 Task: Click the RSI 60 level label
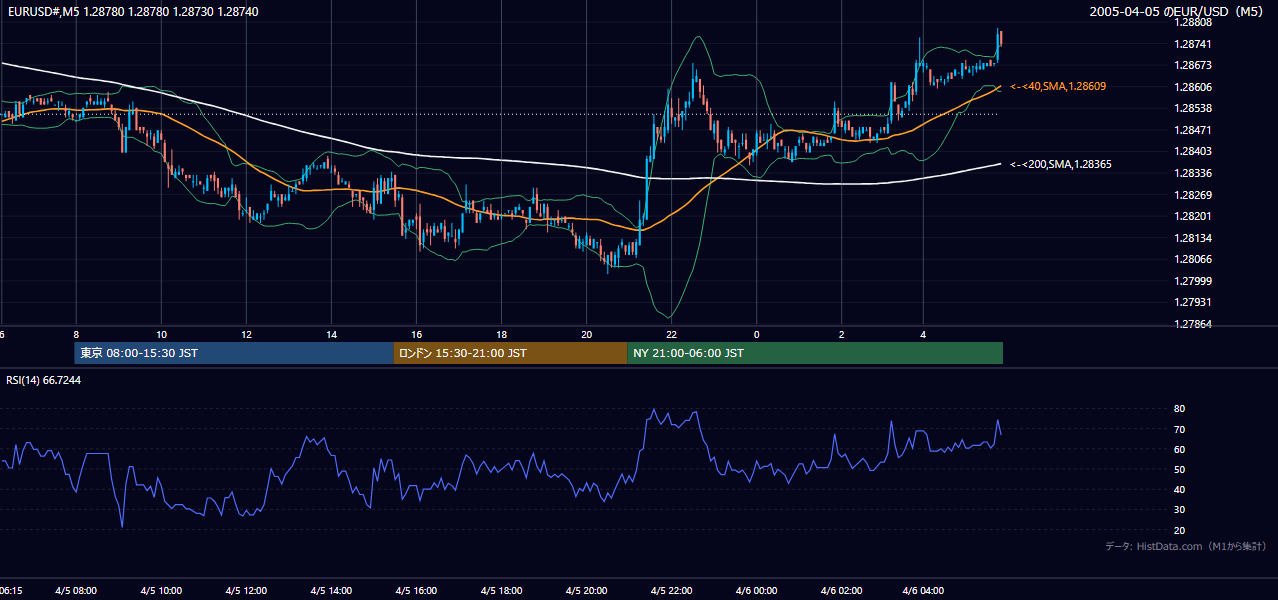click(x=1179, y=449)
